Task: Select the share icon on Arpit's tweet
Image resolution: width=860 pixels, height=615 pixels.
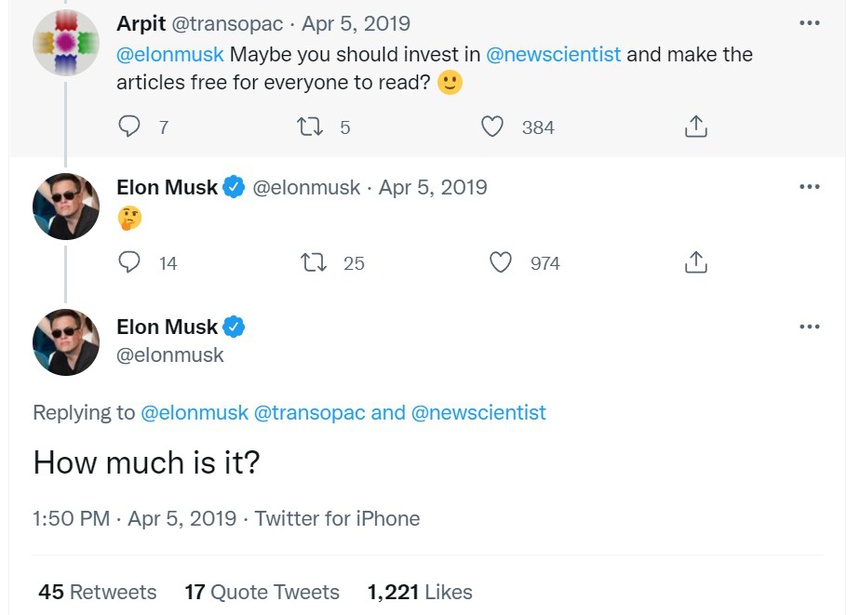Action: 696,127
